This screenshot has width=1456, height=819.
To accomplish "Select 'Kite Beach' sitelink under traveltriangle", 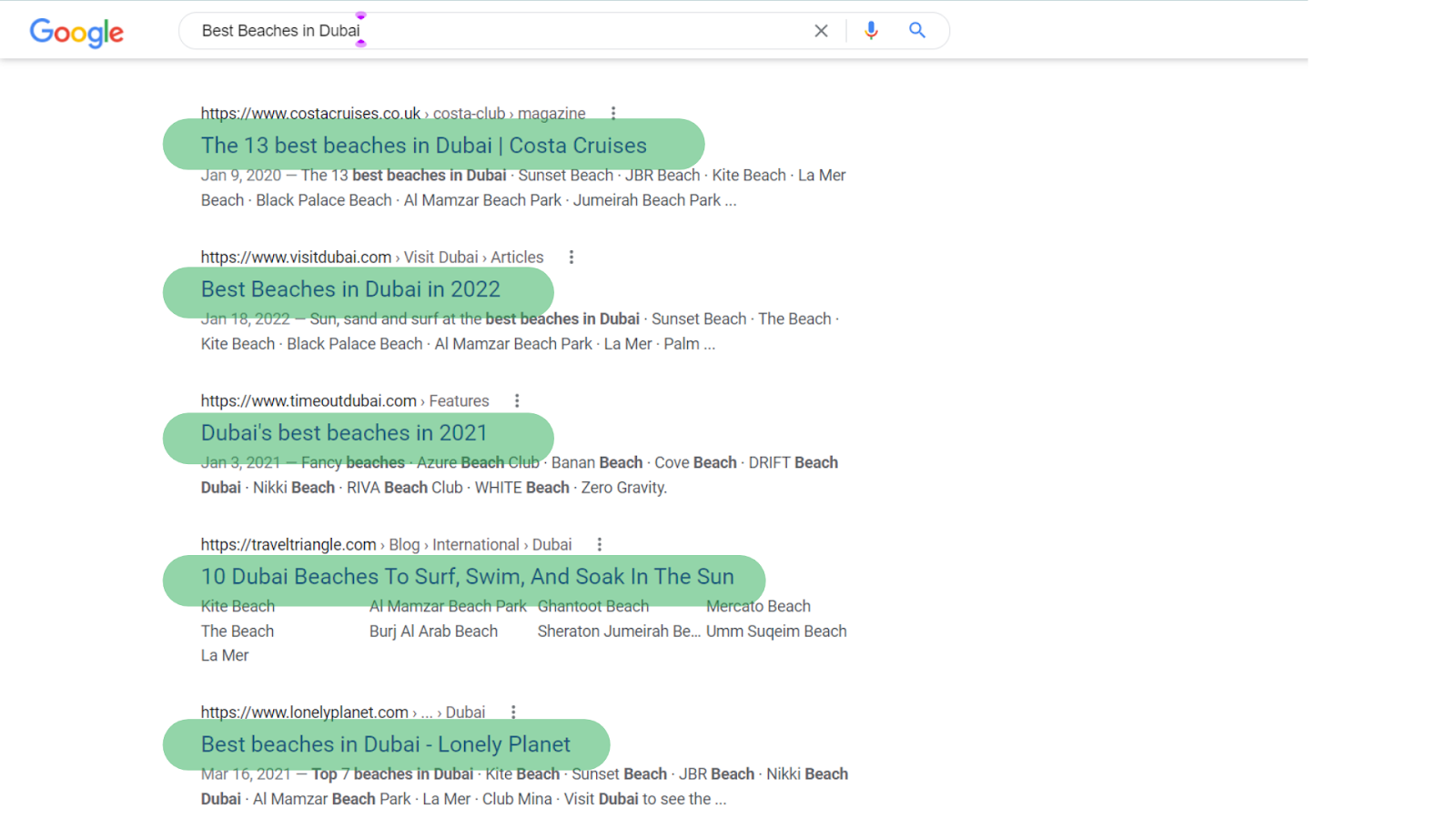I will (238, 606).
